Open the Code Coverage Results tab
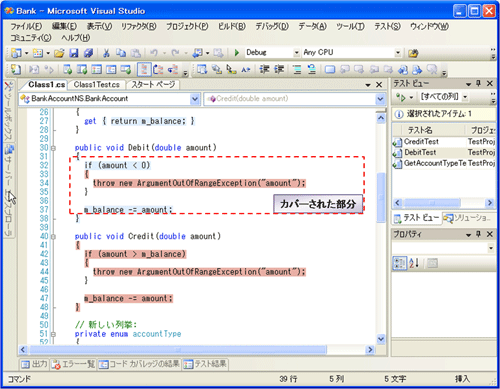 pos(139,364)
